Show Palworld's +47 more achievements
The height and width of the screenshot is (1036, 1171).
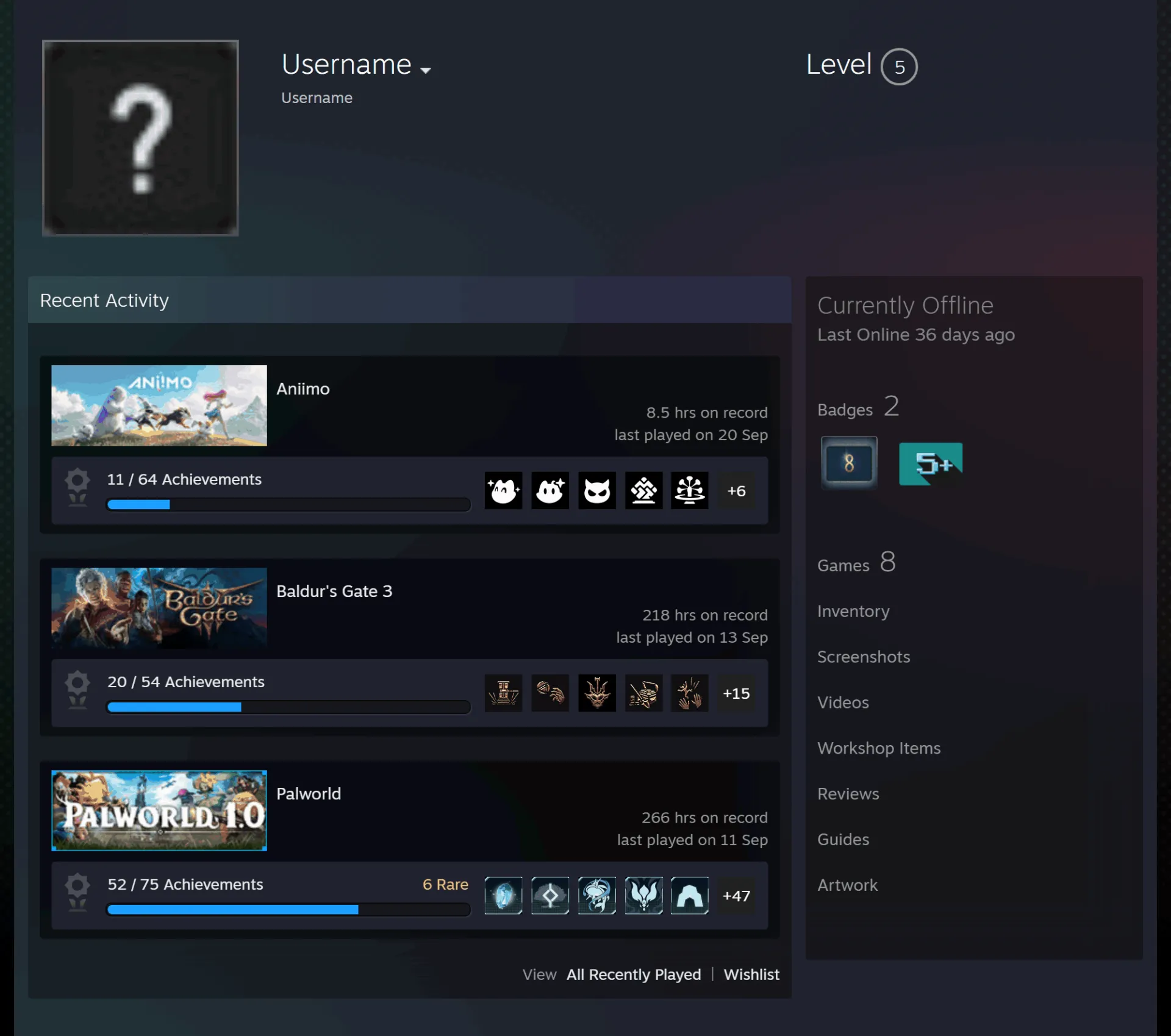(x=736, y=896)
